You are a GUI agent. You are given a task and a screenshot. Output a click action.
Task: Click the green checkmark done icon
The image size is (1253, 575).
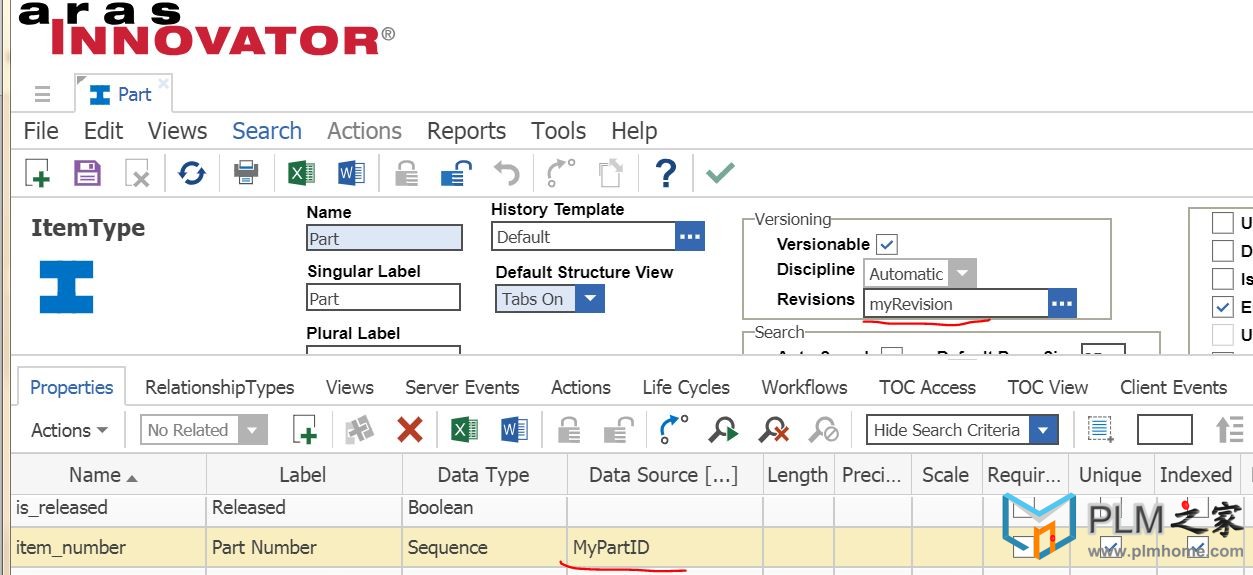pyautogui.click(x=719, y=173)
